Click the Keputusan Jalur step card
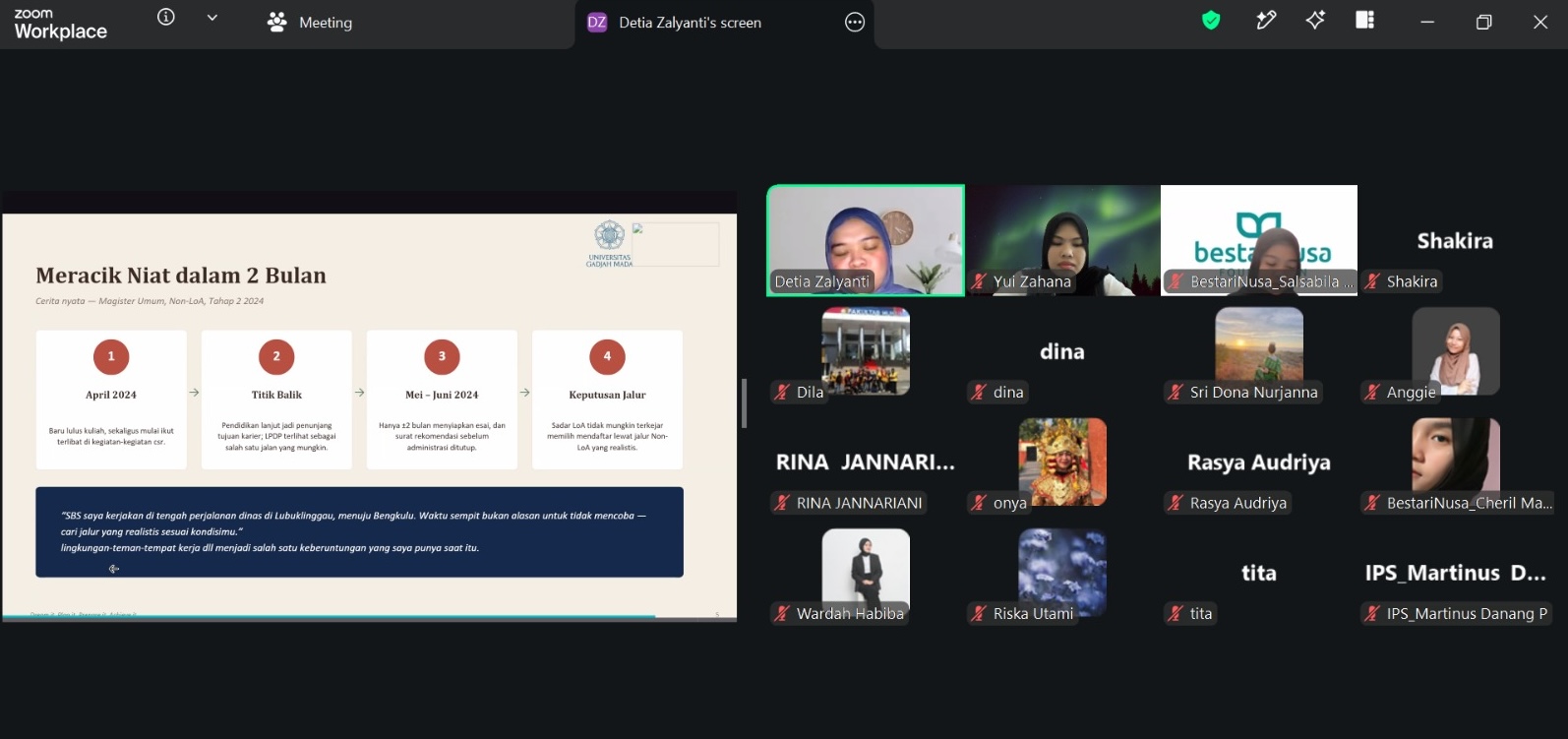The width and height of the screenshot is (1568, 739). pos(607,400)
